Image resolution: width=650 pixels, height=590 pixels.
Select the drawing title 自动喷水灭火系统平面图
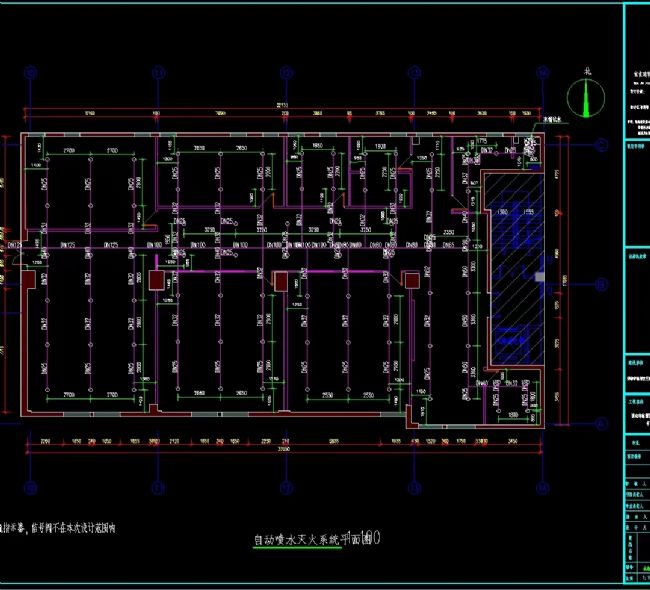click(316, 539)
